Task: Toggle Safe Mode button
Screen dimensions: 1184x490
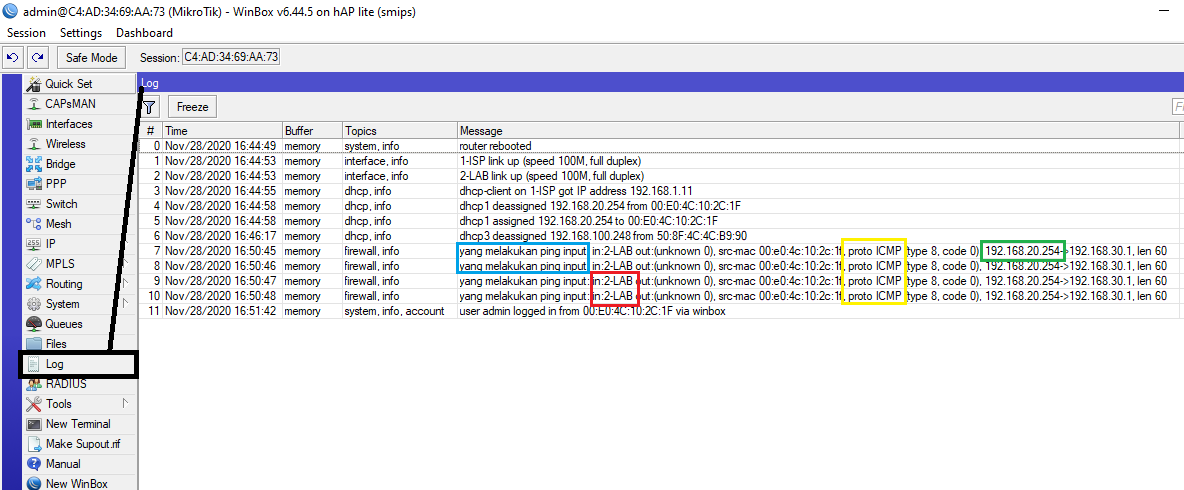Action: pyautogui.click(x=92, y=57)
